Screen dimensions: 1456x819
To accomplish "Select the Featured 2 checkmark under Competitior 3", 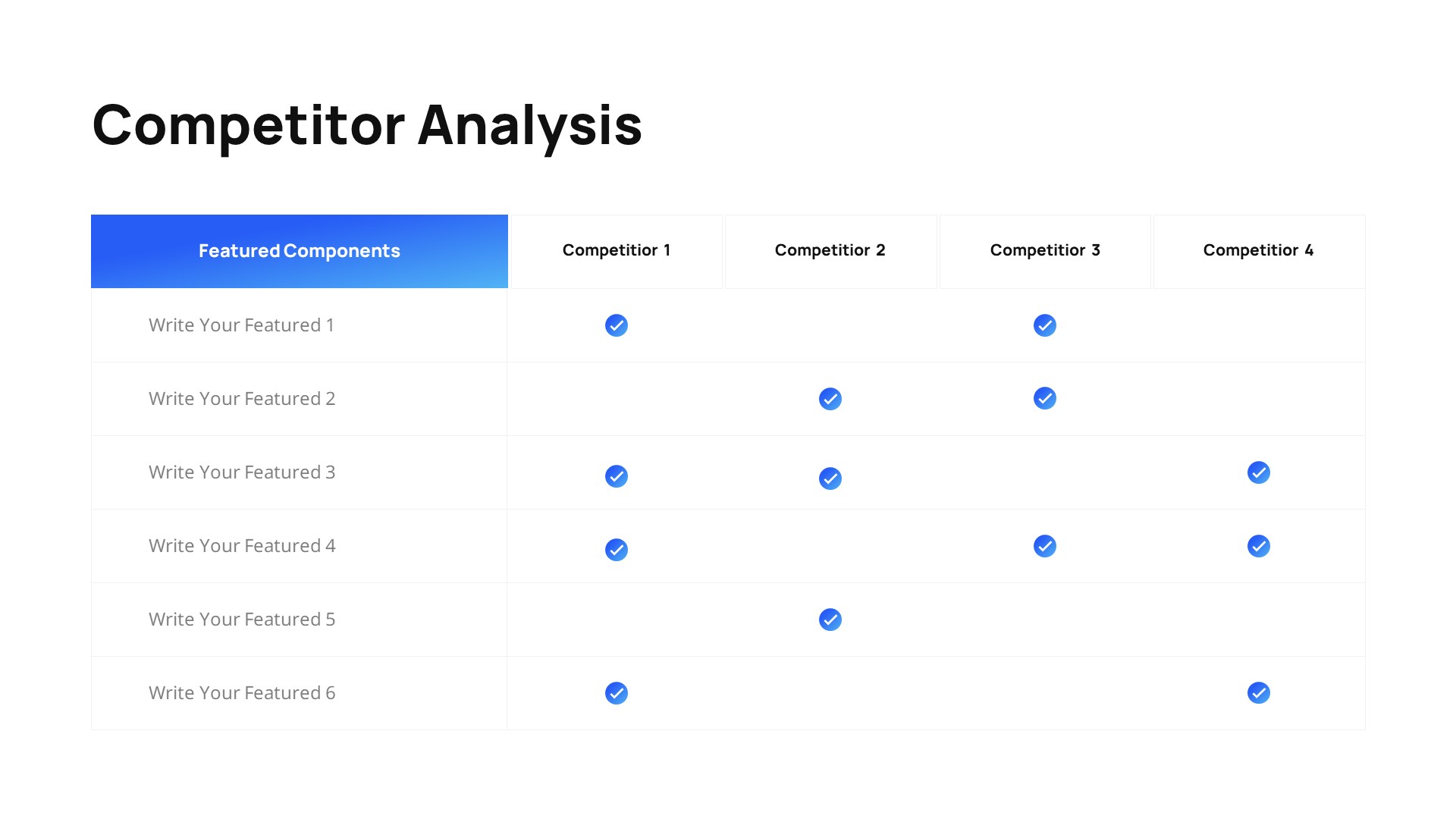I will [1044, 398].
